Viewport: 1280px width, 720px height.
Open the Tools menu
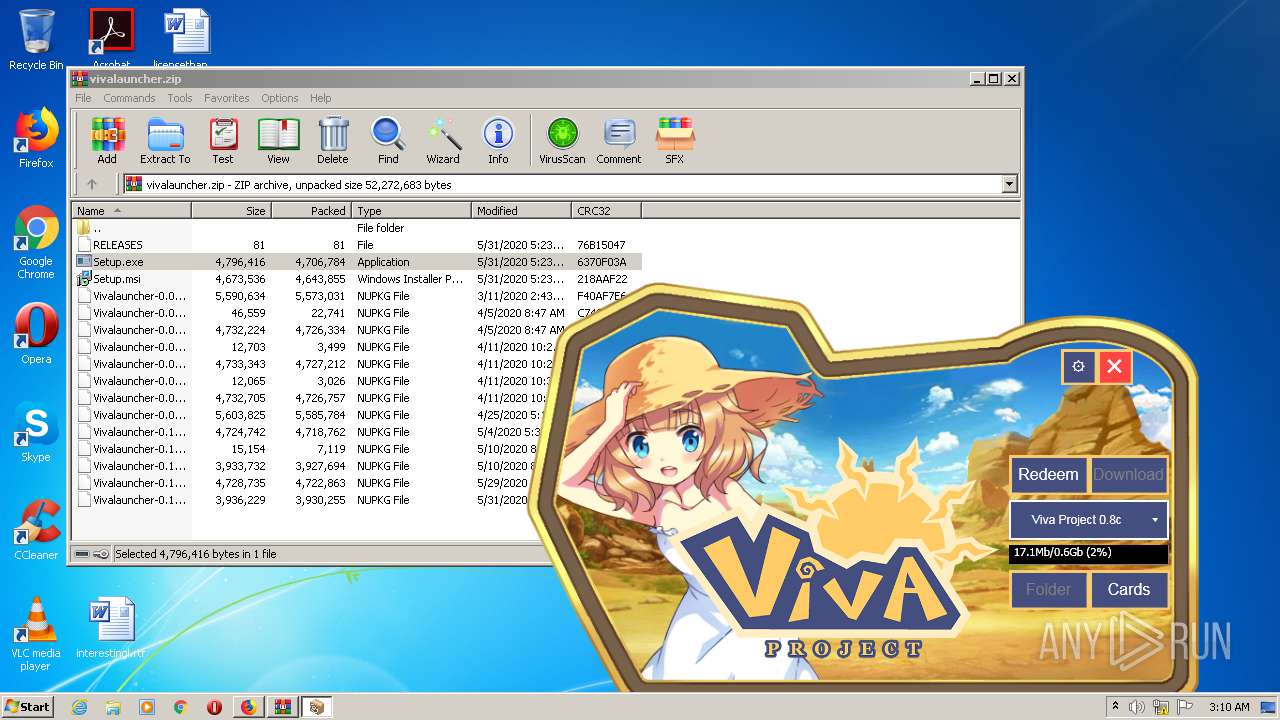(x=180, y=98)
